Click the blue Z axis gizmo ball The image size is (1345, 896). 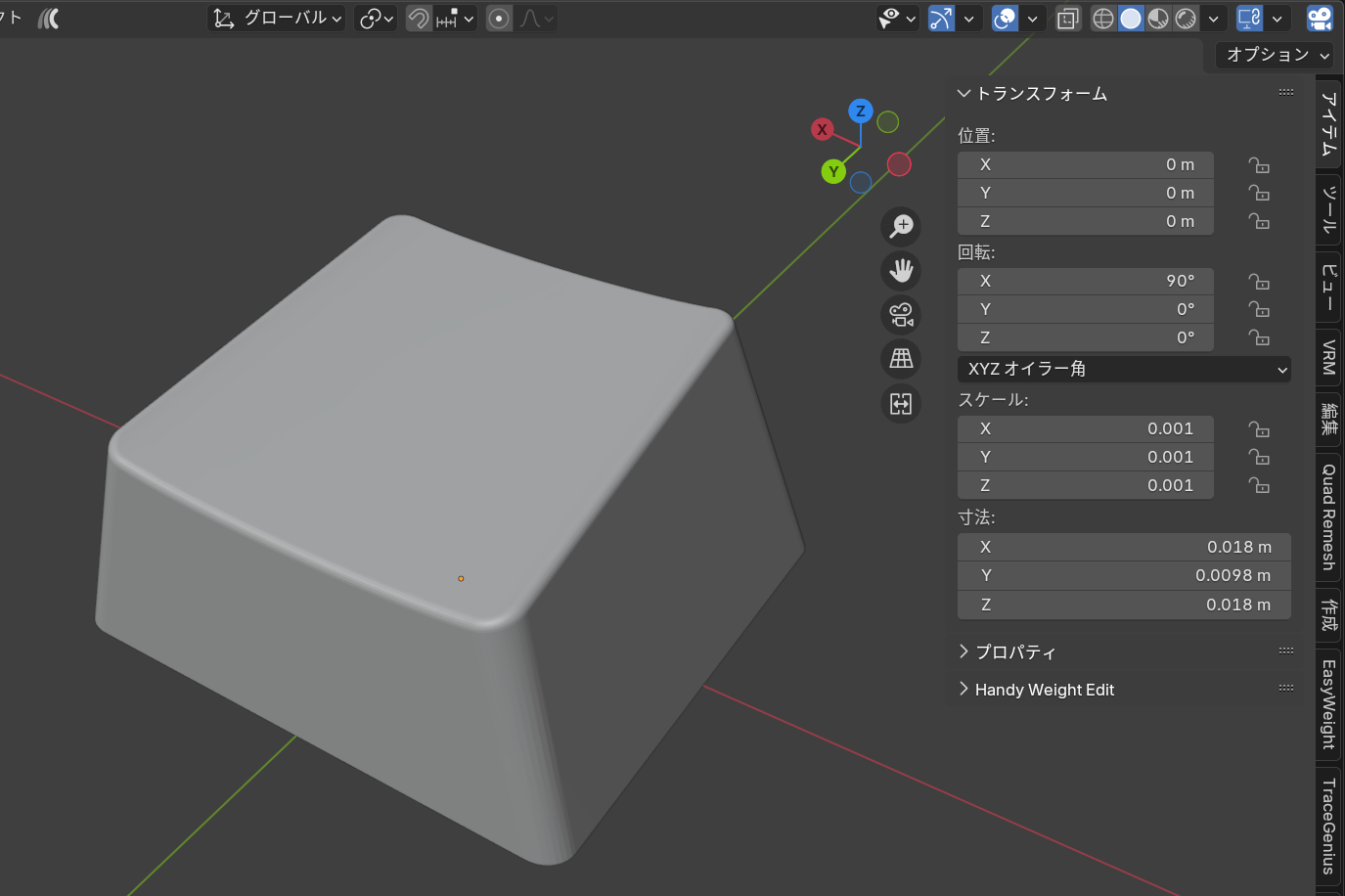tap(861, 111)
